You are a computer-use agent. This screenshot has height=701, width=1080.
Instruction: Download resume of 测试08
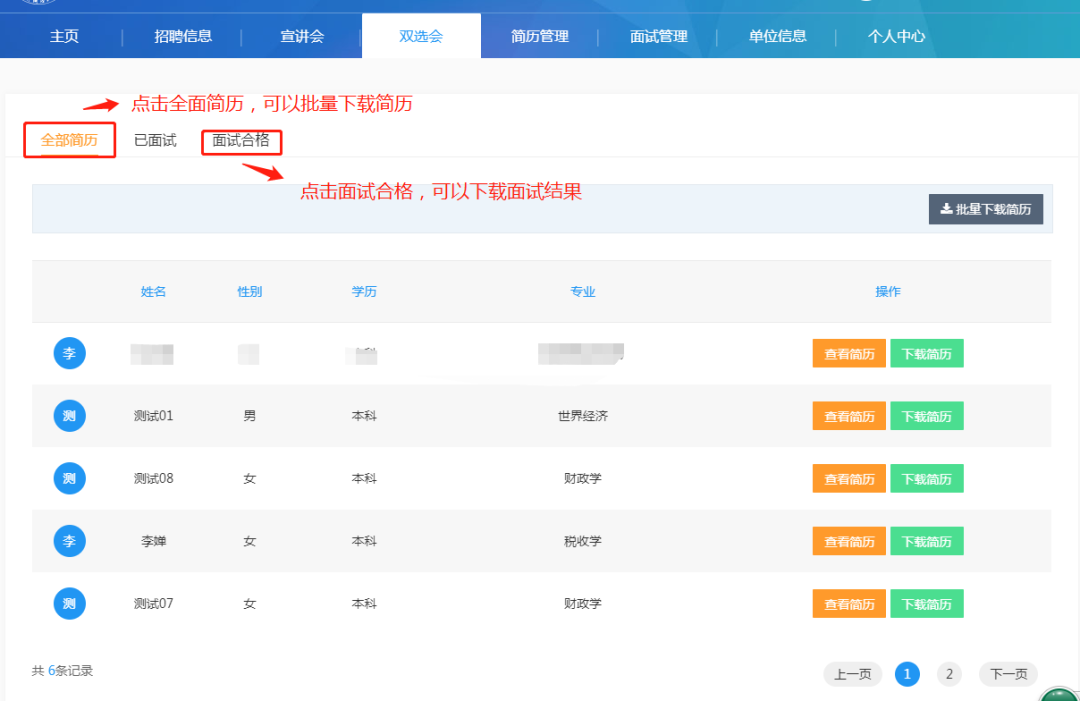(x=926, y=479)
